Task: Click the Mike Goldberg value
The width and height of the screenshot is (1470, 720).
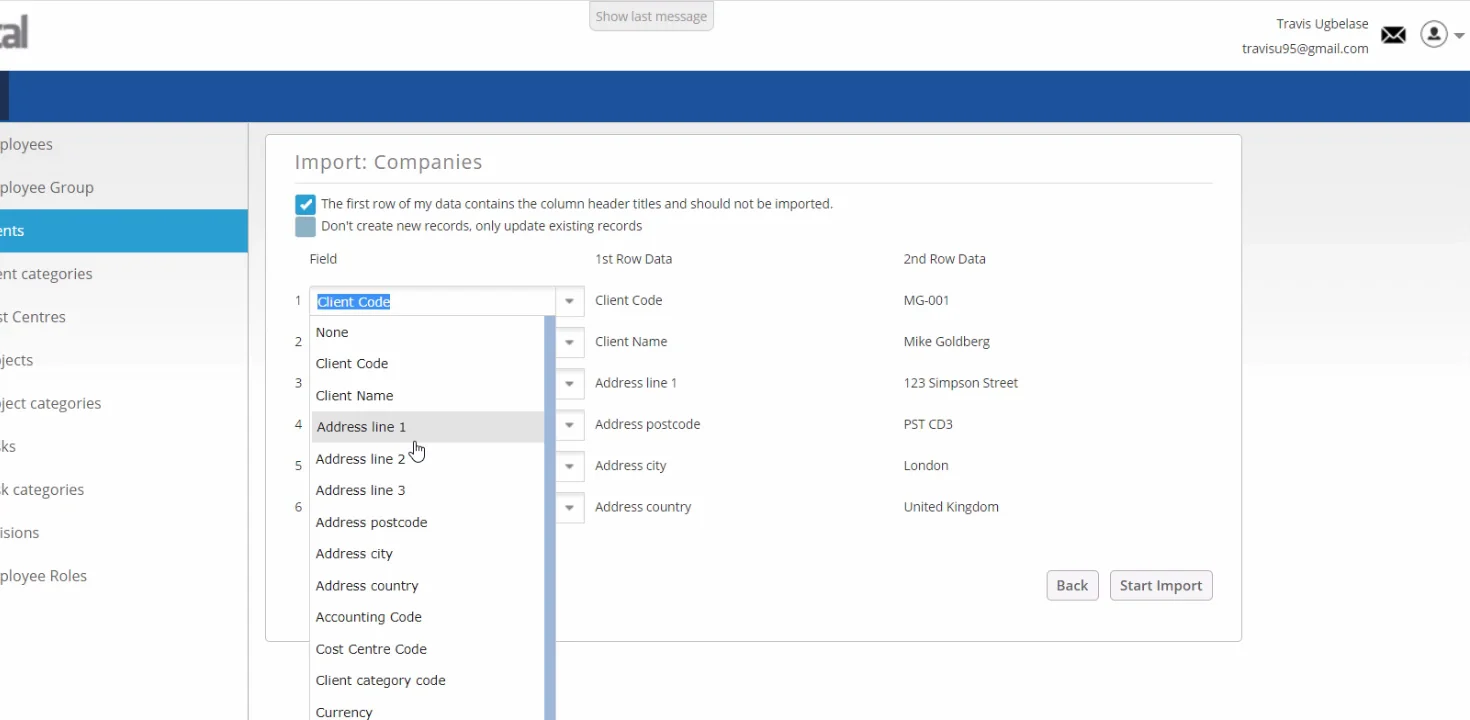Action: pos(946,342)
